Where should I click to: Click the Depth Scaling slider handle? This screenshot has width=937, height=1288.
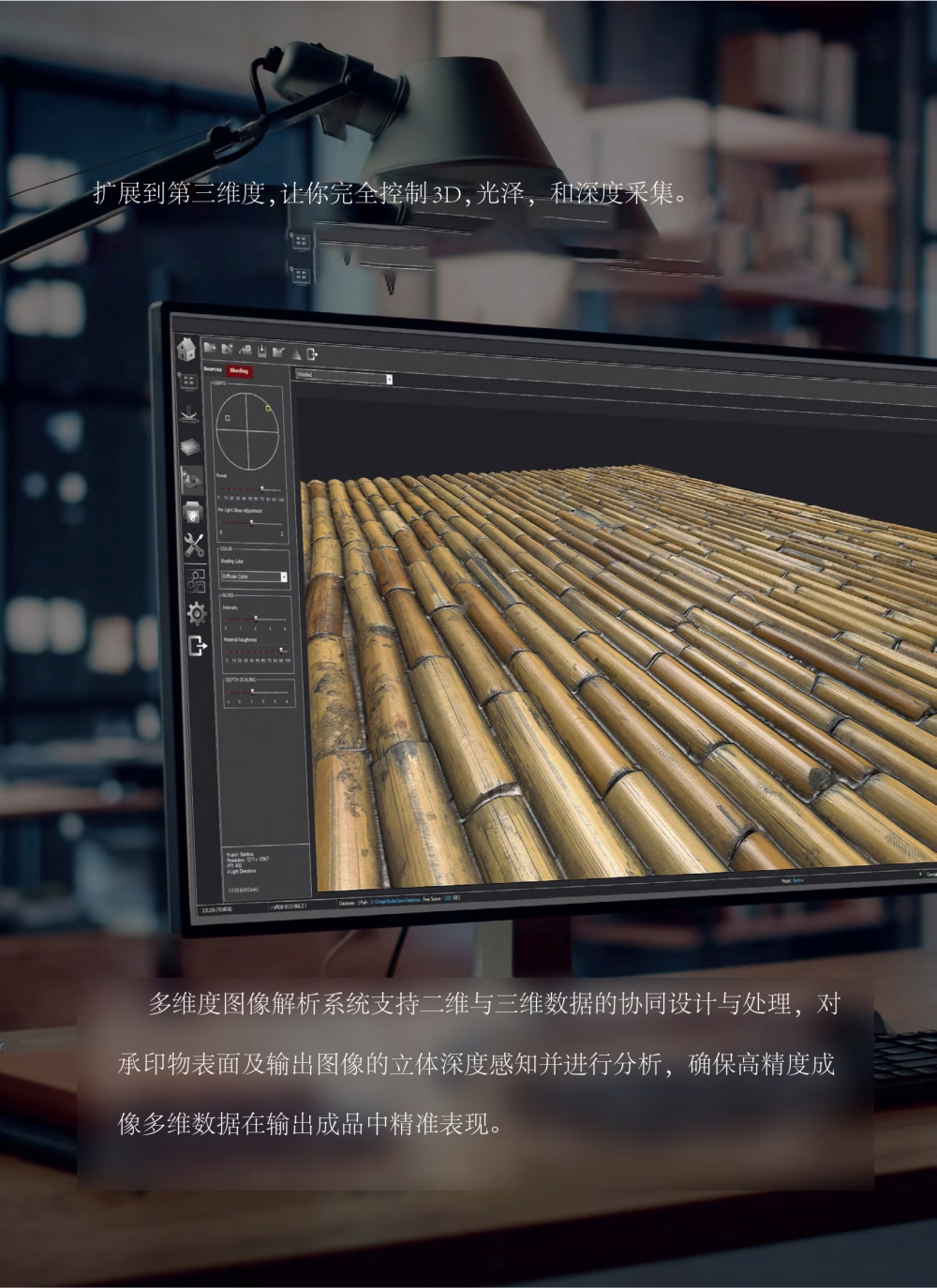tap(253, 691)
